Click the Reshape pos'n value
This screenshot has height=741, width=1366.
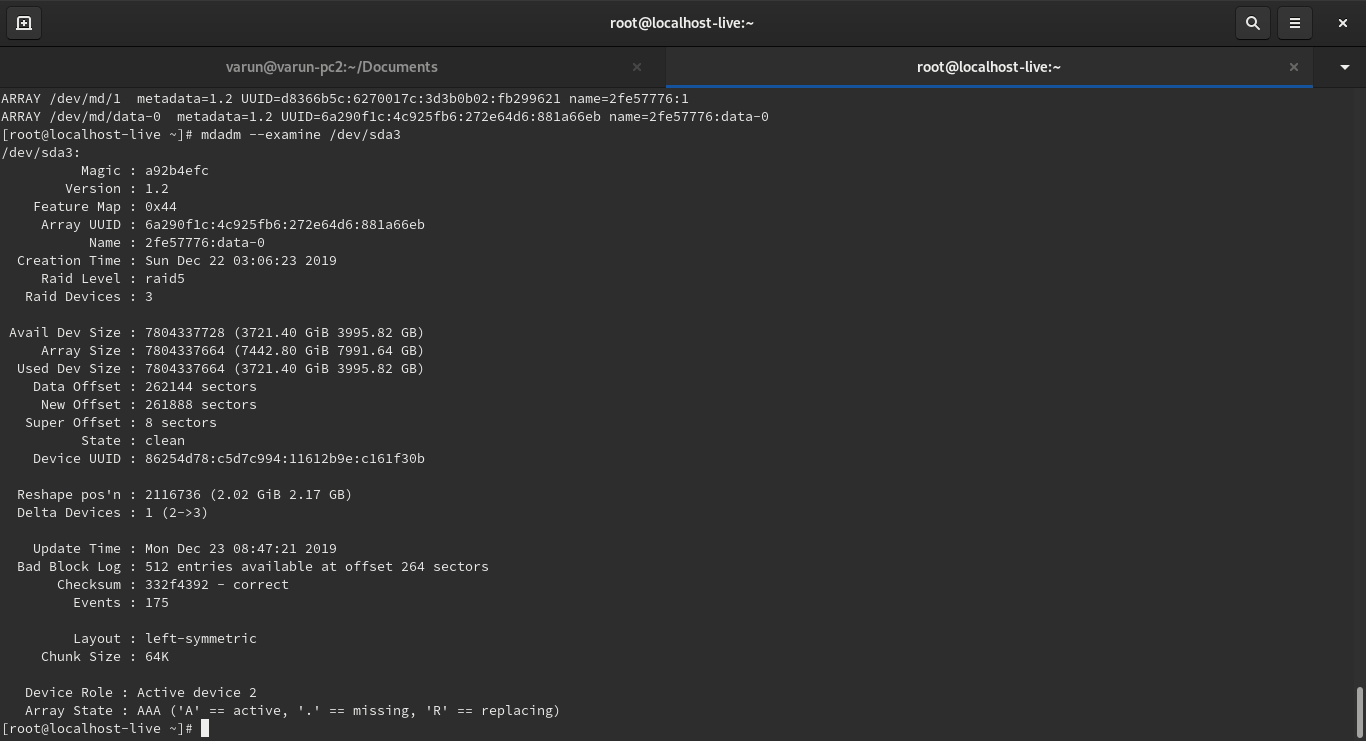pos(248,495)
